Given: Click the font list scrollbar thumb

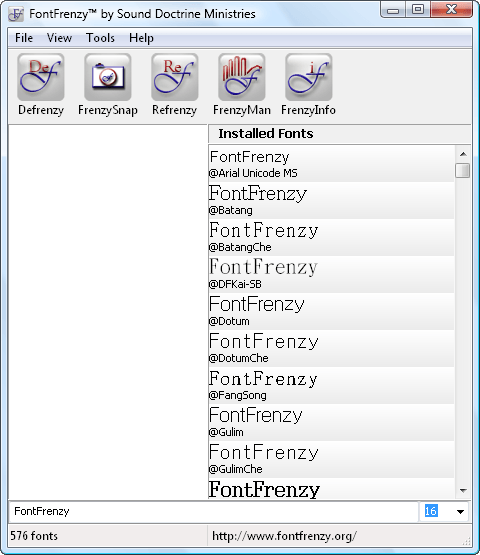Looking at the screenshot, I should tap(463, 170).
